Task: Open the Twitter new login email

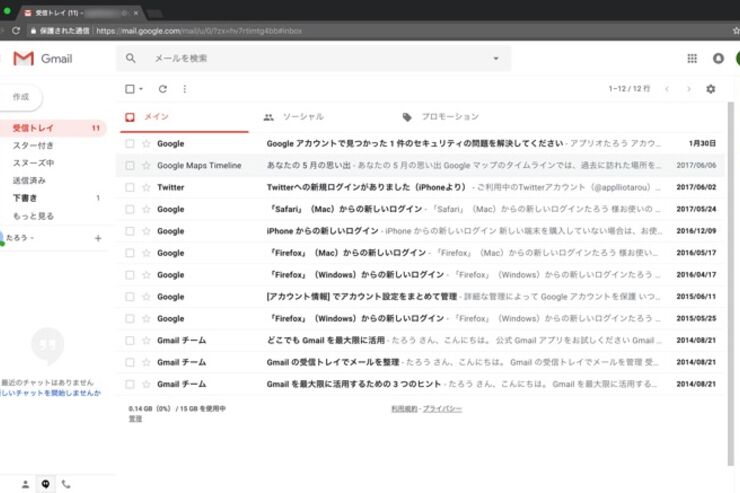Action: [420, 187]
